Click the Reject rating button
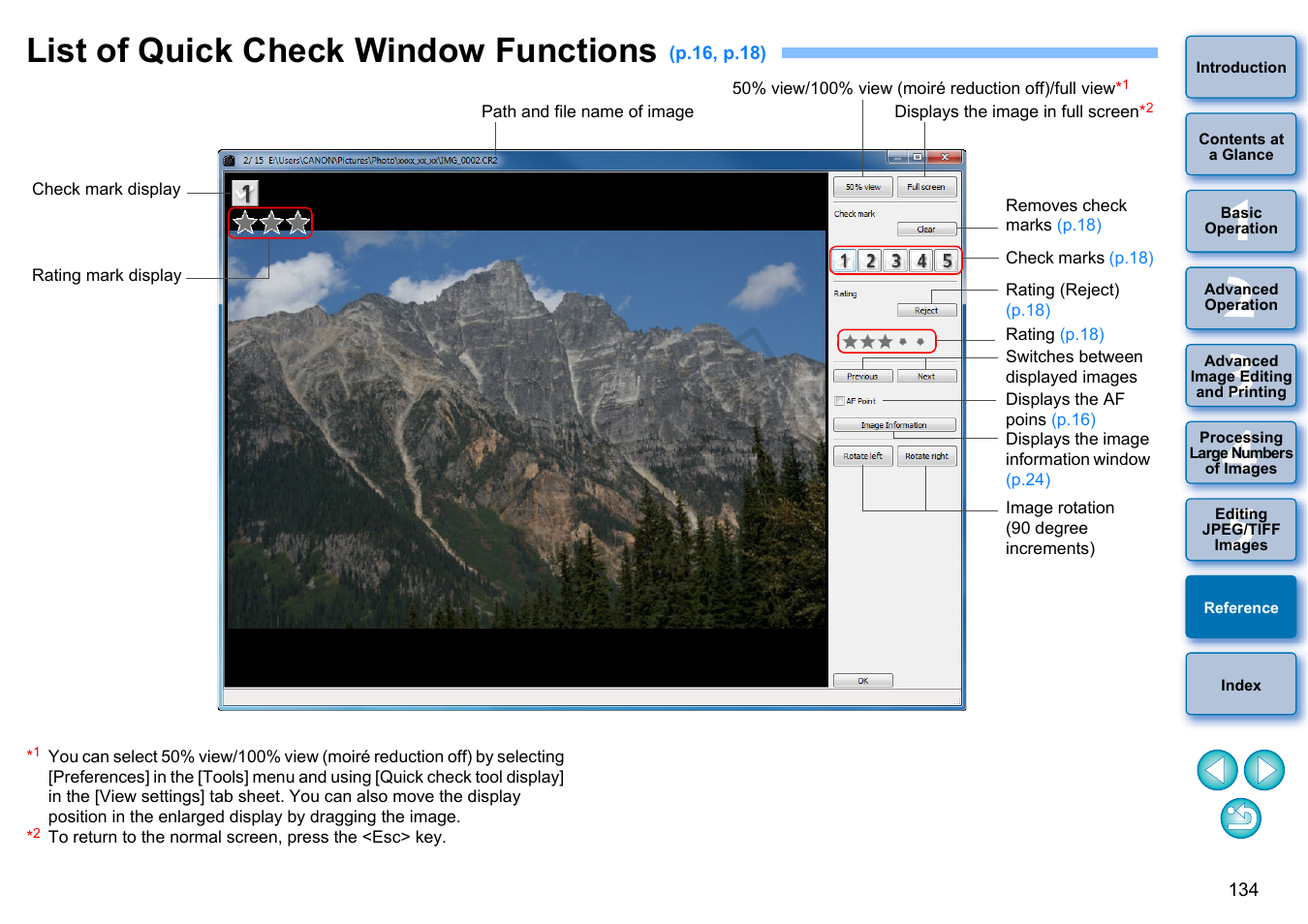 [x=926, y=311]
